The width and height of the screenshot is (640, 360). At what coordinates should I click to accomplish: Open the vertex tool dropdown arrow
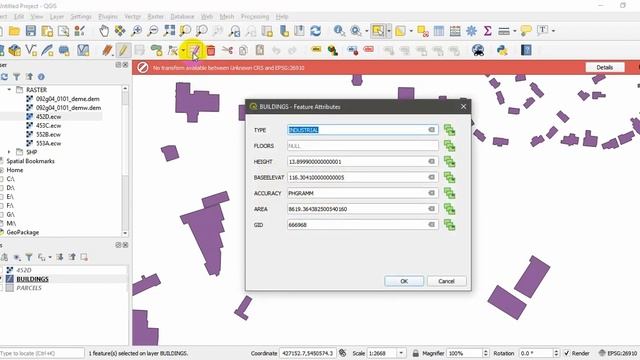click(x=183, y=50)
